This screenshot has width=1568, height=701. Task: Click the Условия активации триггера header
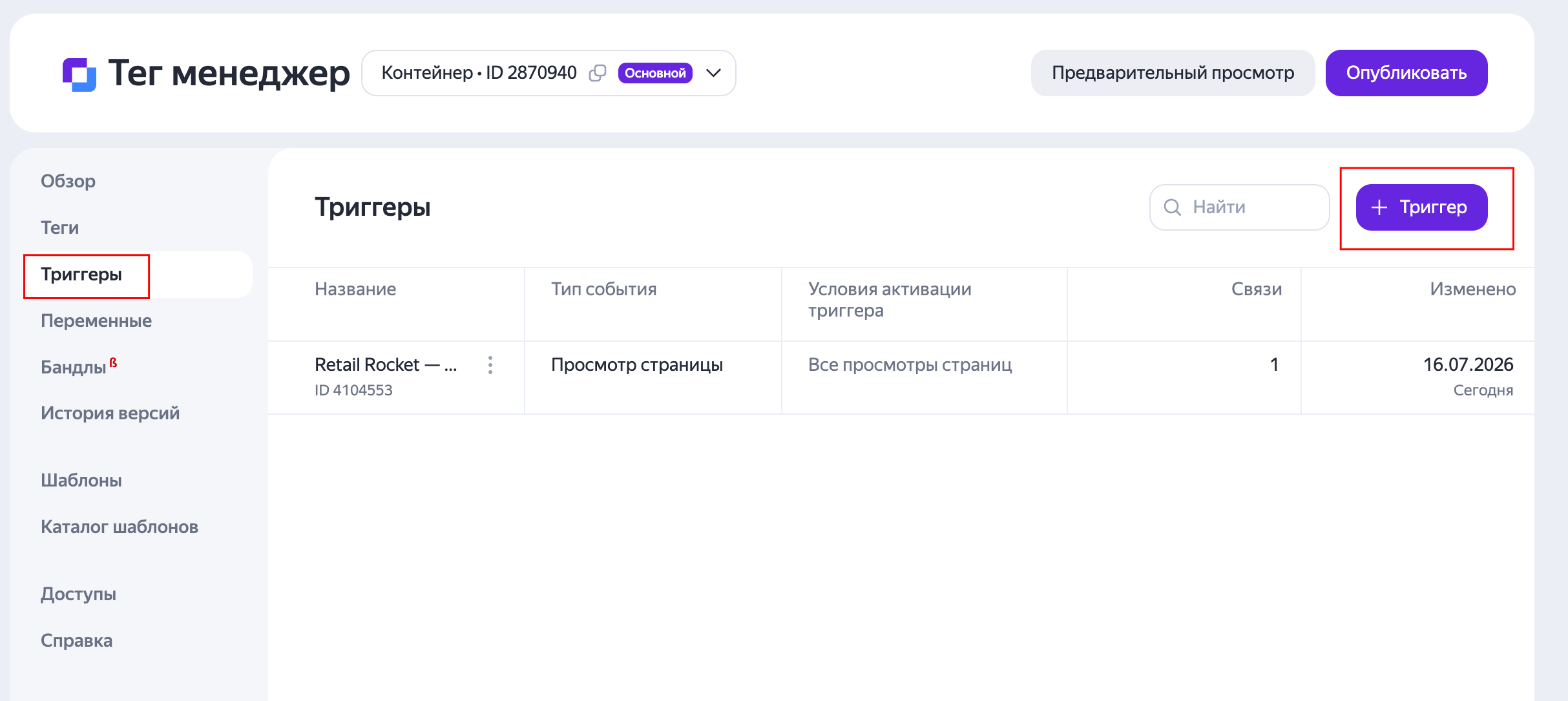[x=890, y=300]
